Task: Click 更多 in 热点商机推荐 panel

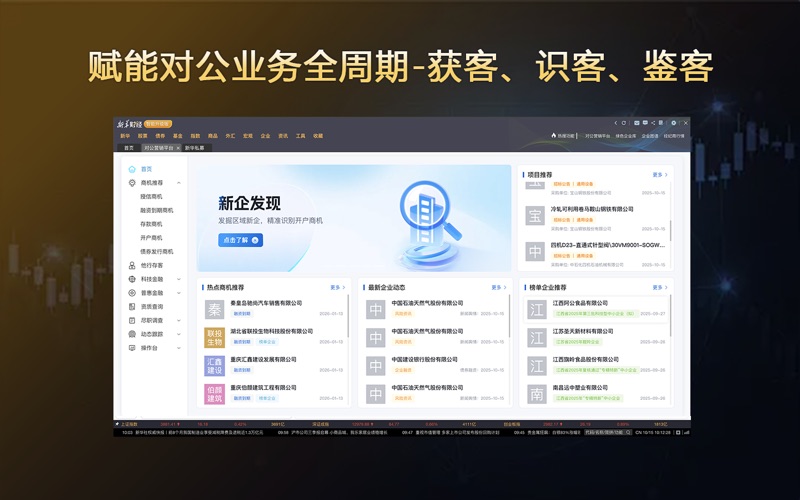Action: 337,288
